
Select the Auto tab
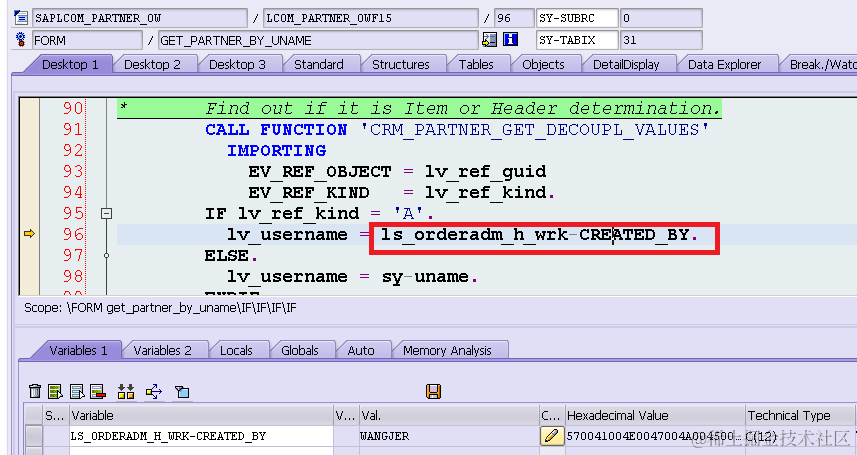tap(361, 351)
